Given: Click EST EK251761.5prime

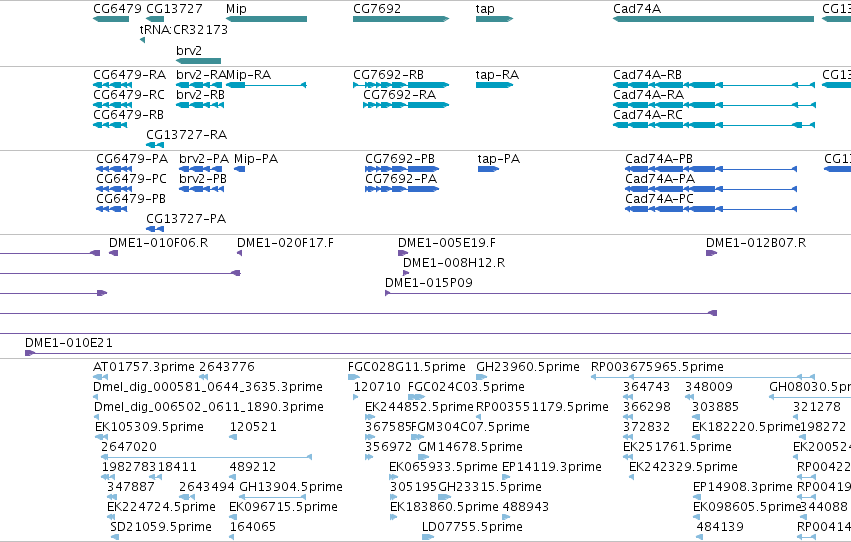Looking at the screenshot, I should click(628, 457).
